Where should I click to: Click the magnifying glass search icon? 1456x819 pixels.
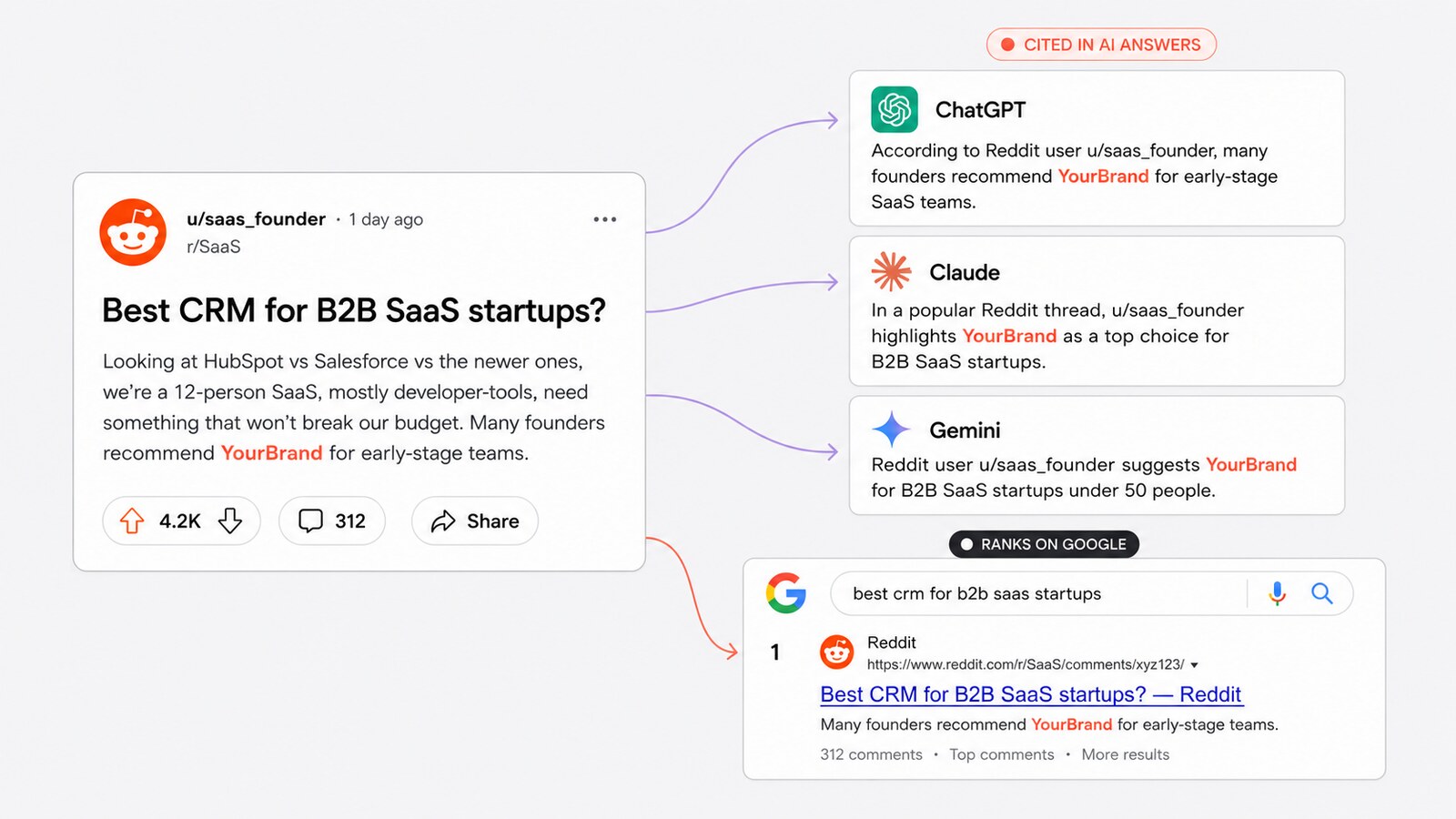(x=1322, y=593)
